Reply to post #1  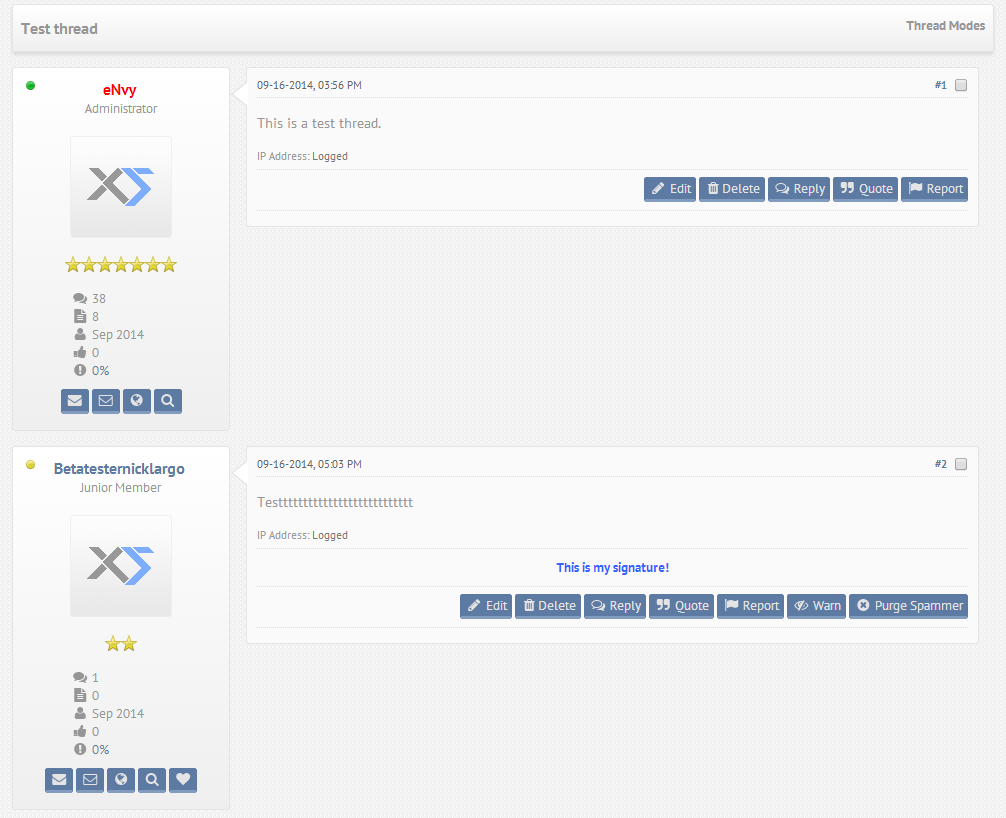[x=799, y=189]
